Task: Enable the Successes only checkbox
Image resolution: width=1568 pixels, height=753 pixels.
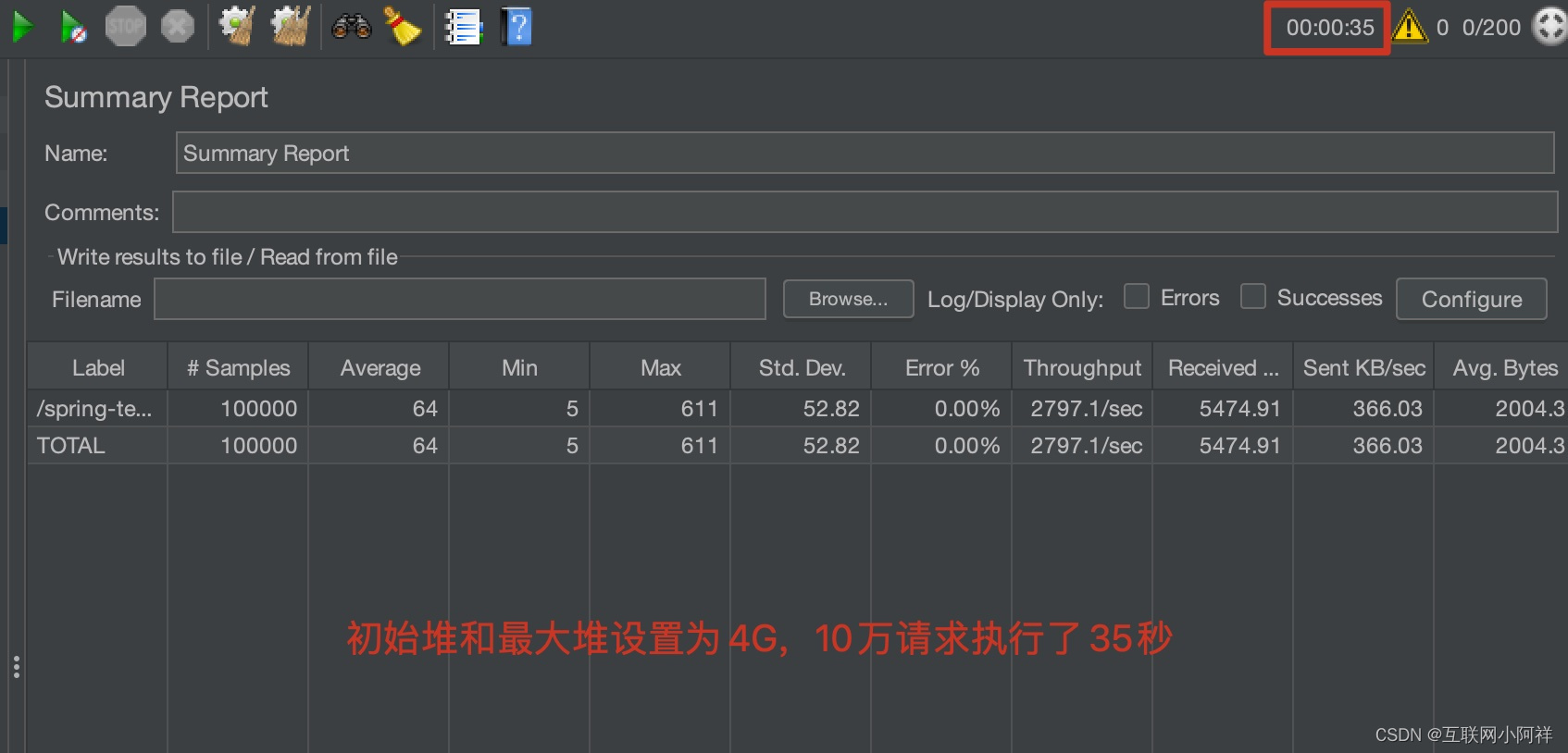Action: click(x=1252, y=296)
